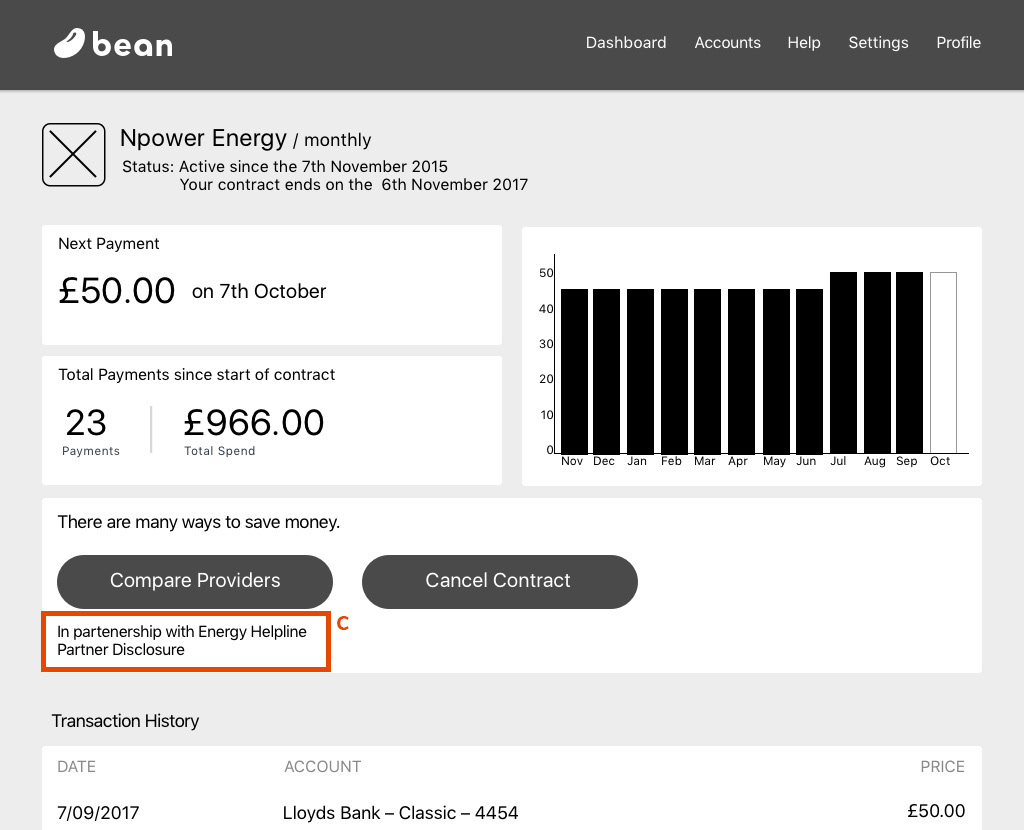Click the PRICE column header

(942, 767)
